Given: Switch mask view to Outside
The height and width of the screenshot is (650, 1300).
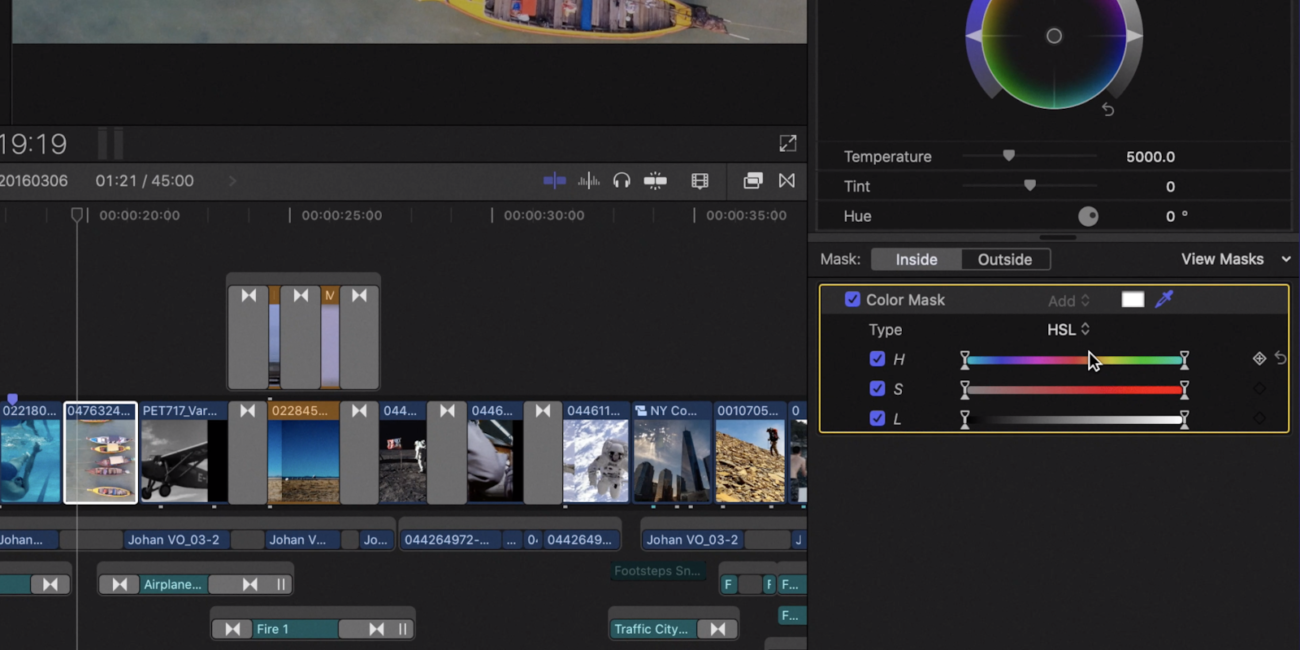Looking at the screenshot, I should 1005,258.
